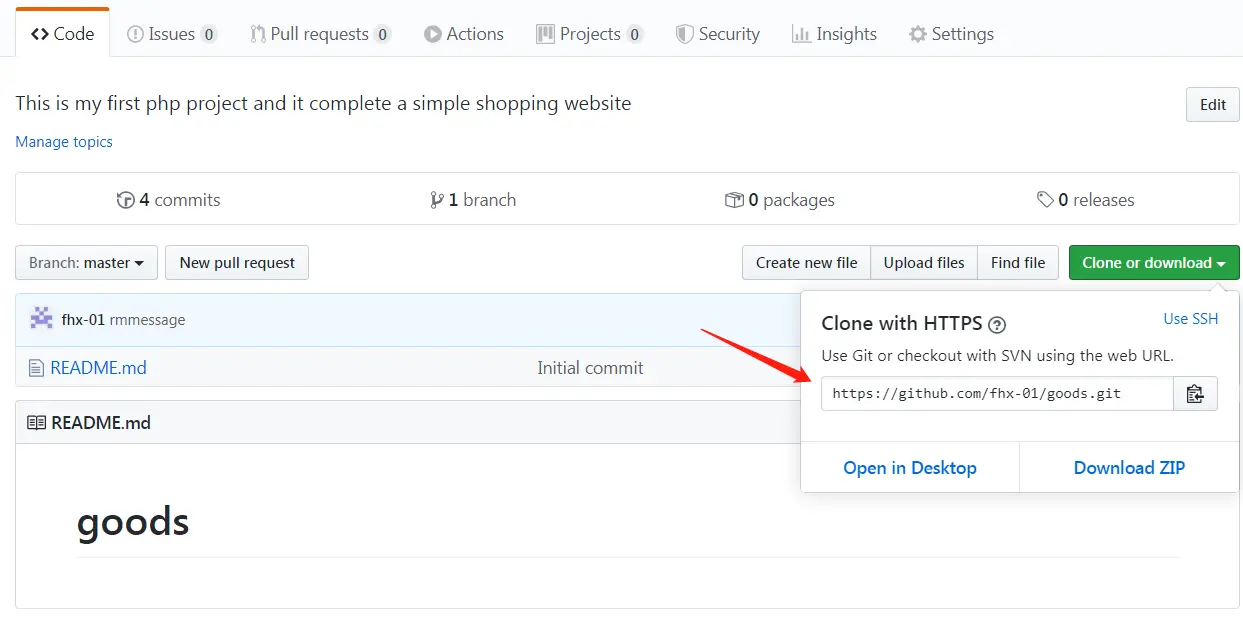
Task: Click the Upload files button
Action: pyautogui.click(x=924, y=263)
